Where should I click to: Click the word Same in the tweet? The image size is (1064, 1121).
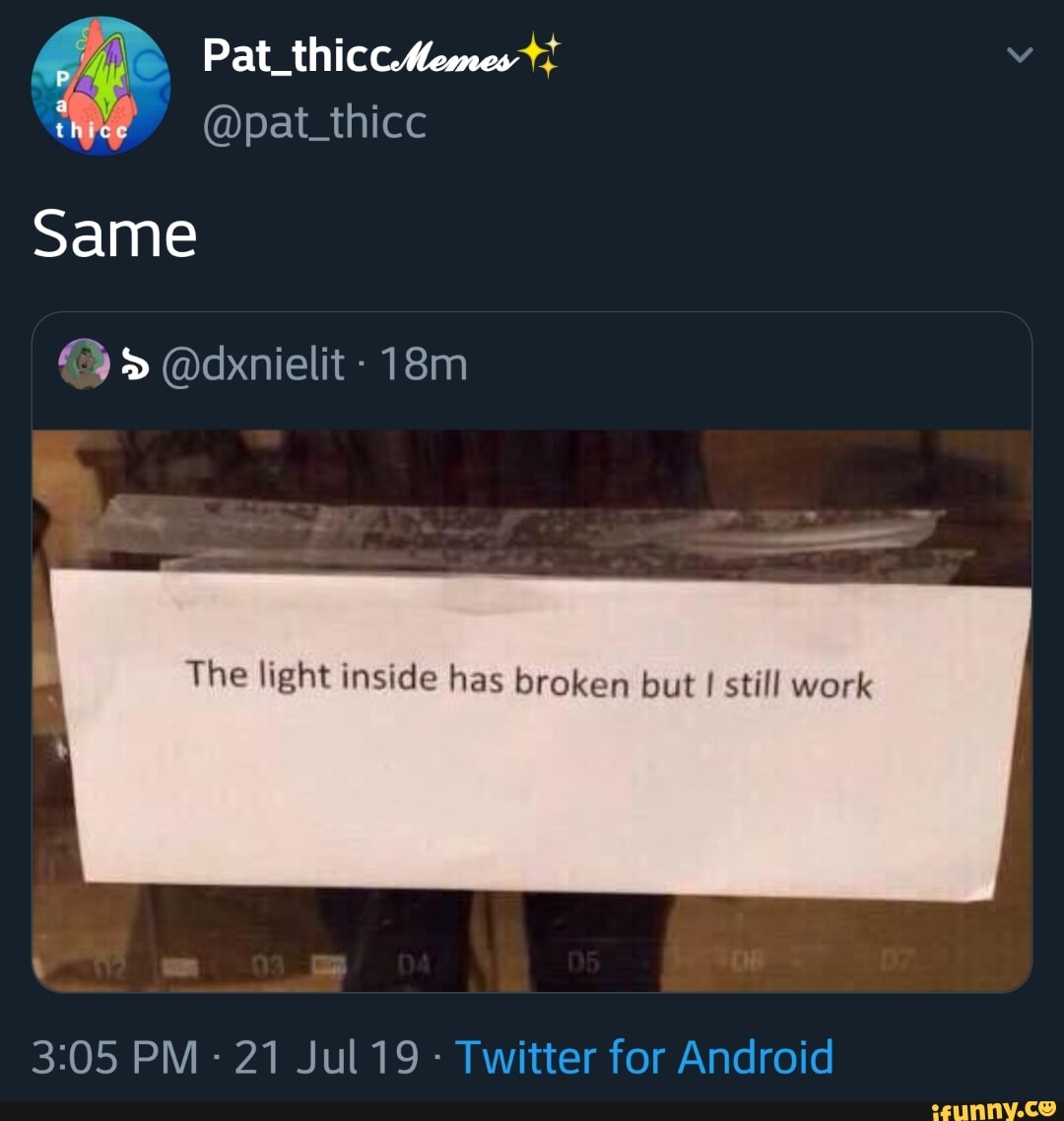[x=113, y=234]
